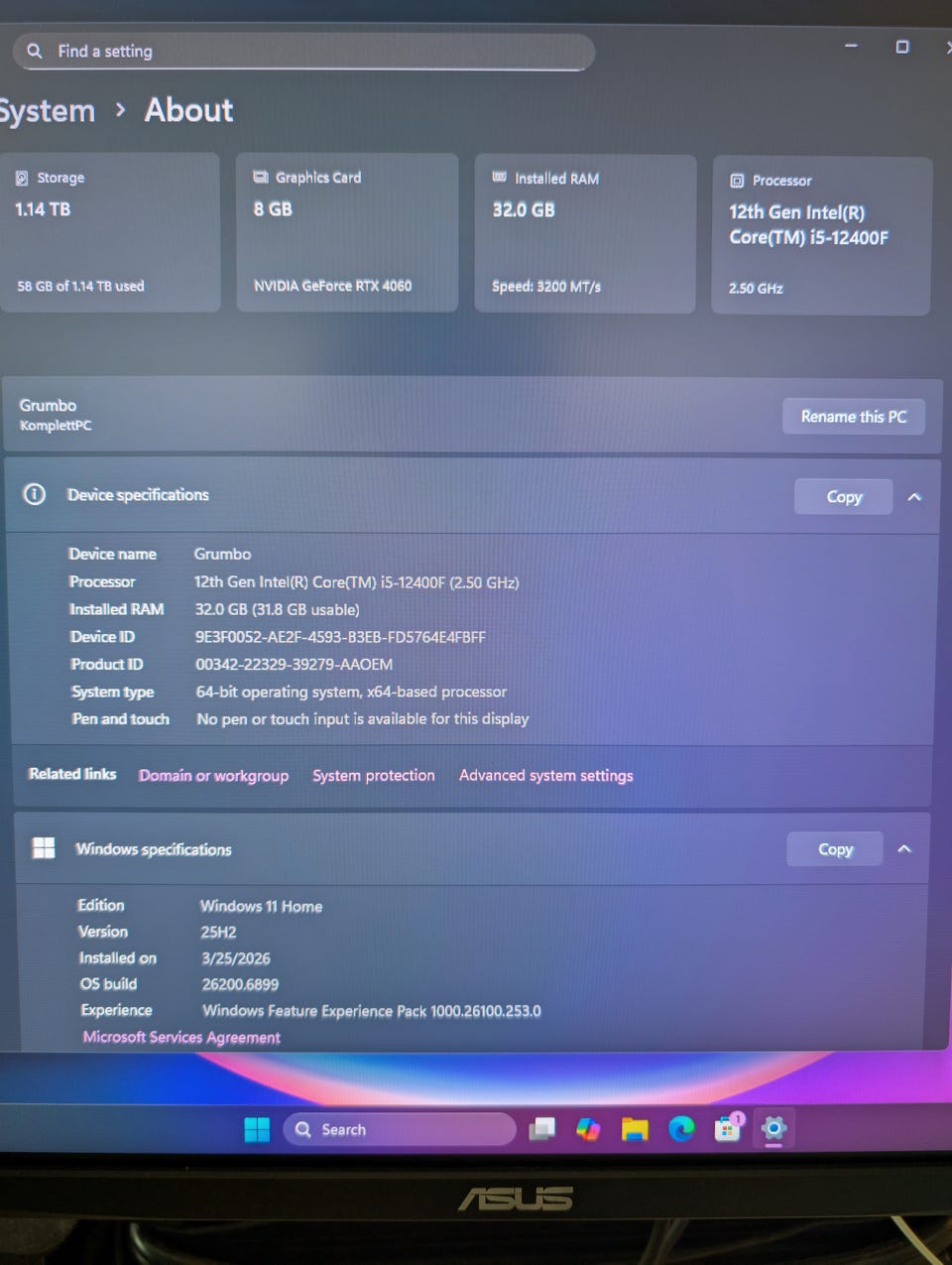Click Rename this PC button
This screenshot has height=1265, width=952.
click(x=854, y=417)
